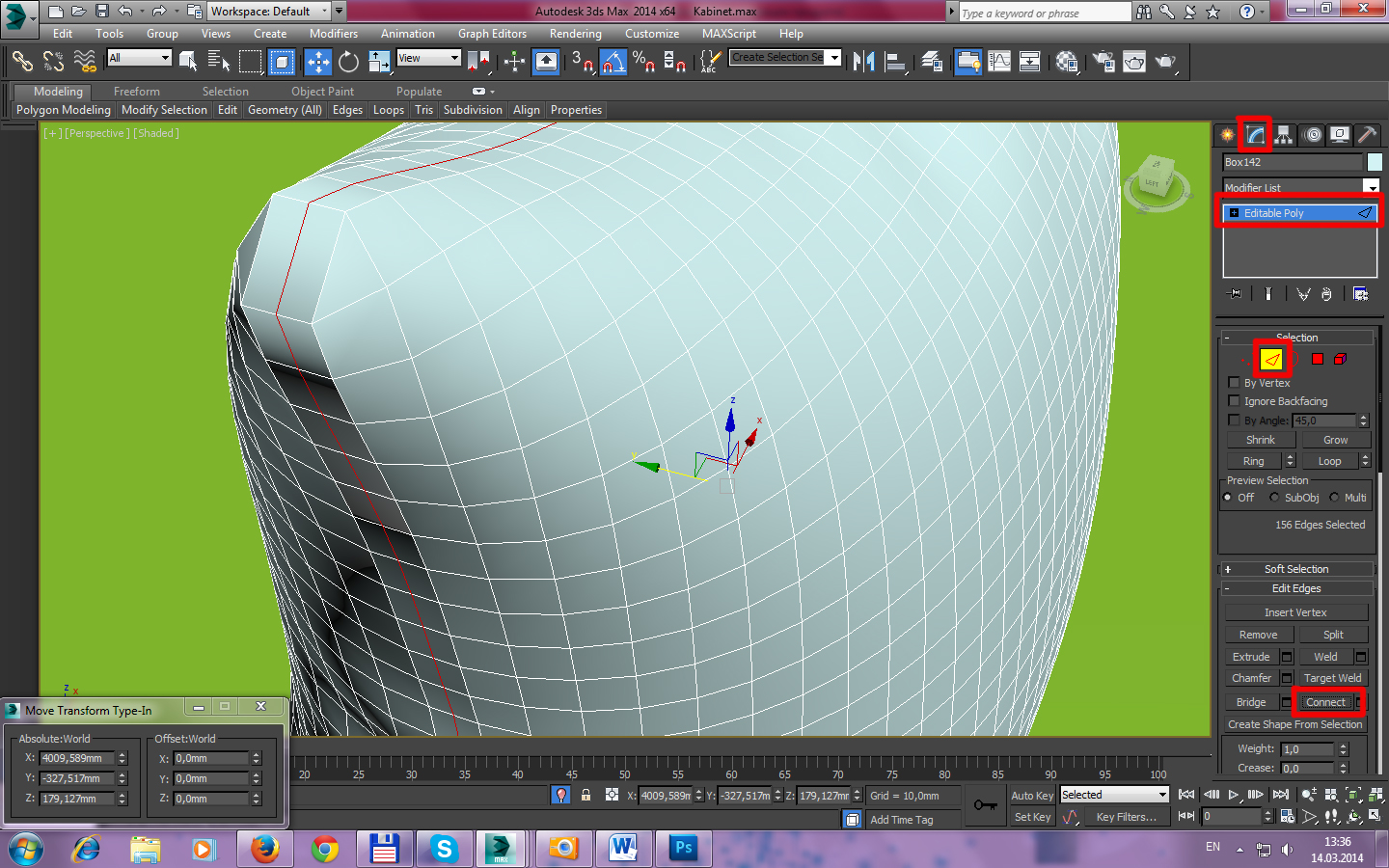
Task: Select SubObj preview selection radio
Action: coord(1274,498)
